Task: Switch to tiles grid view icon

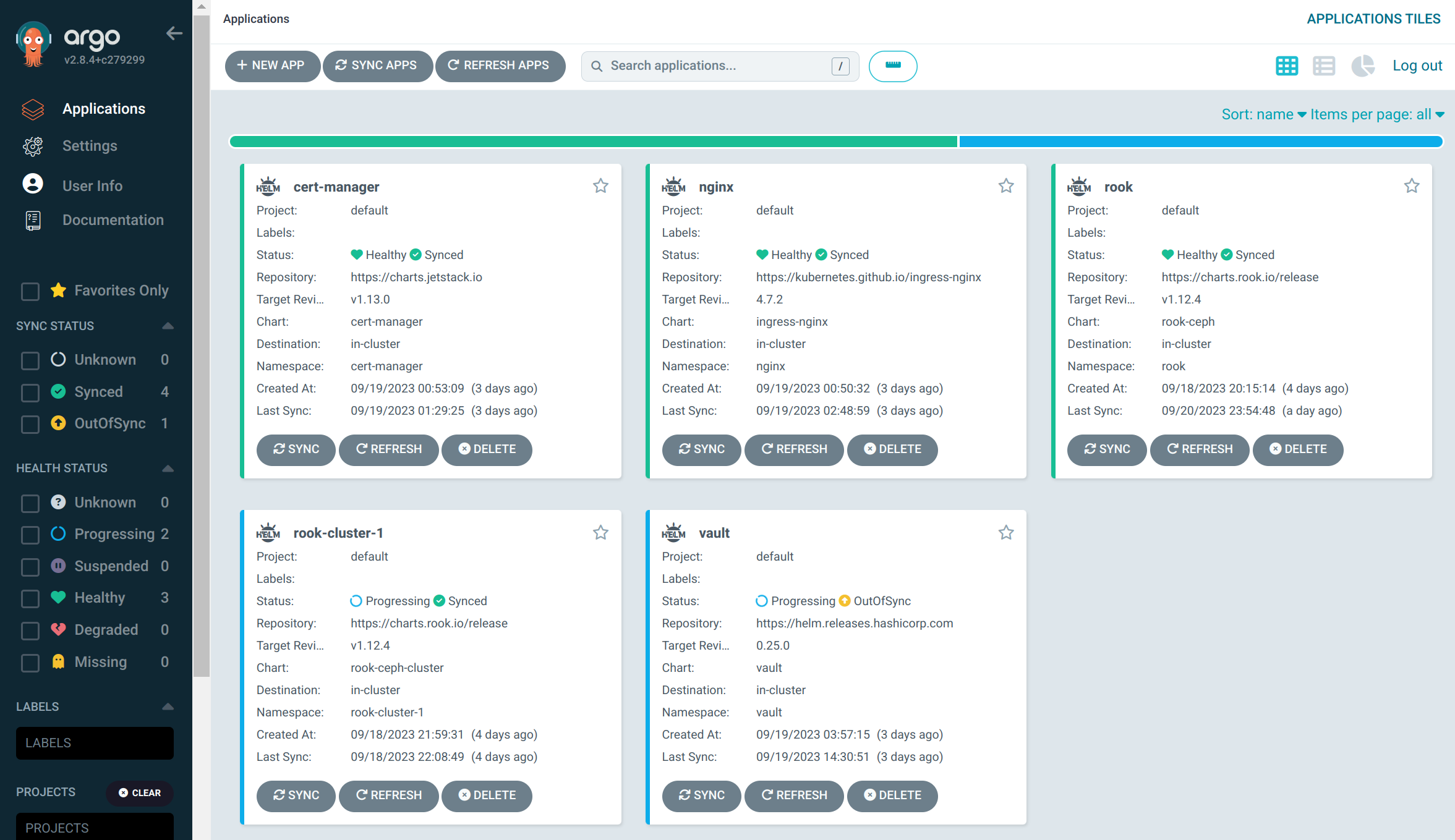Action: [1287, 66]
